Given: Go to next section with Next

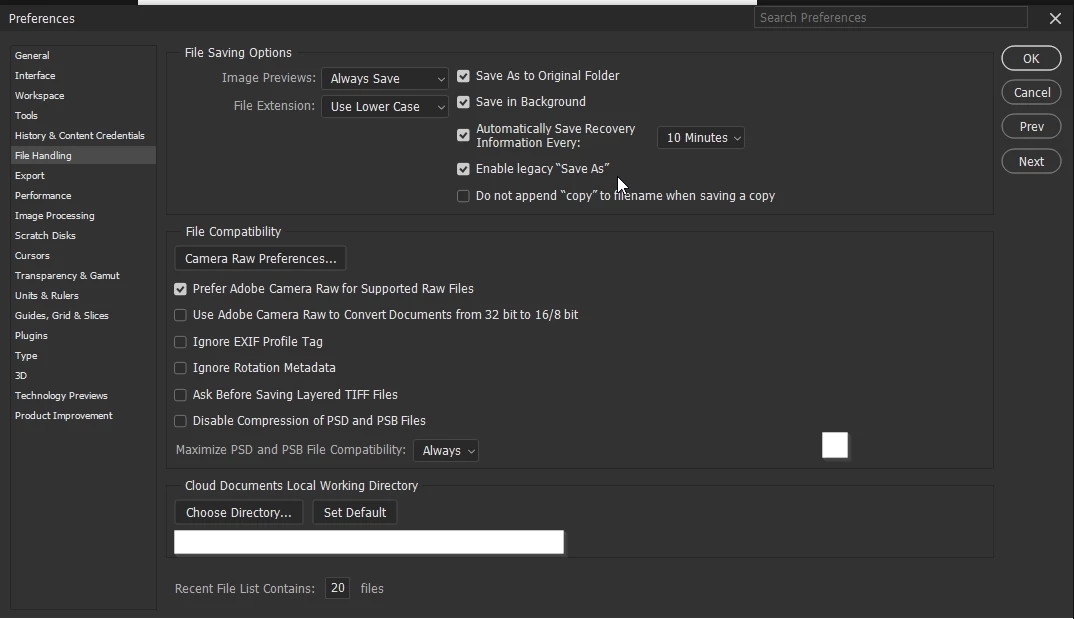Looking at the screenshot, I should (1031, 162).
